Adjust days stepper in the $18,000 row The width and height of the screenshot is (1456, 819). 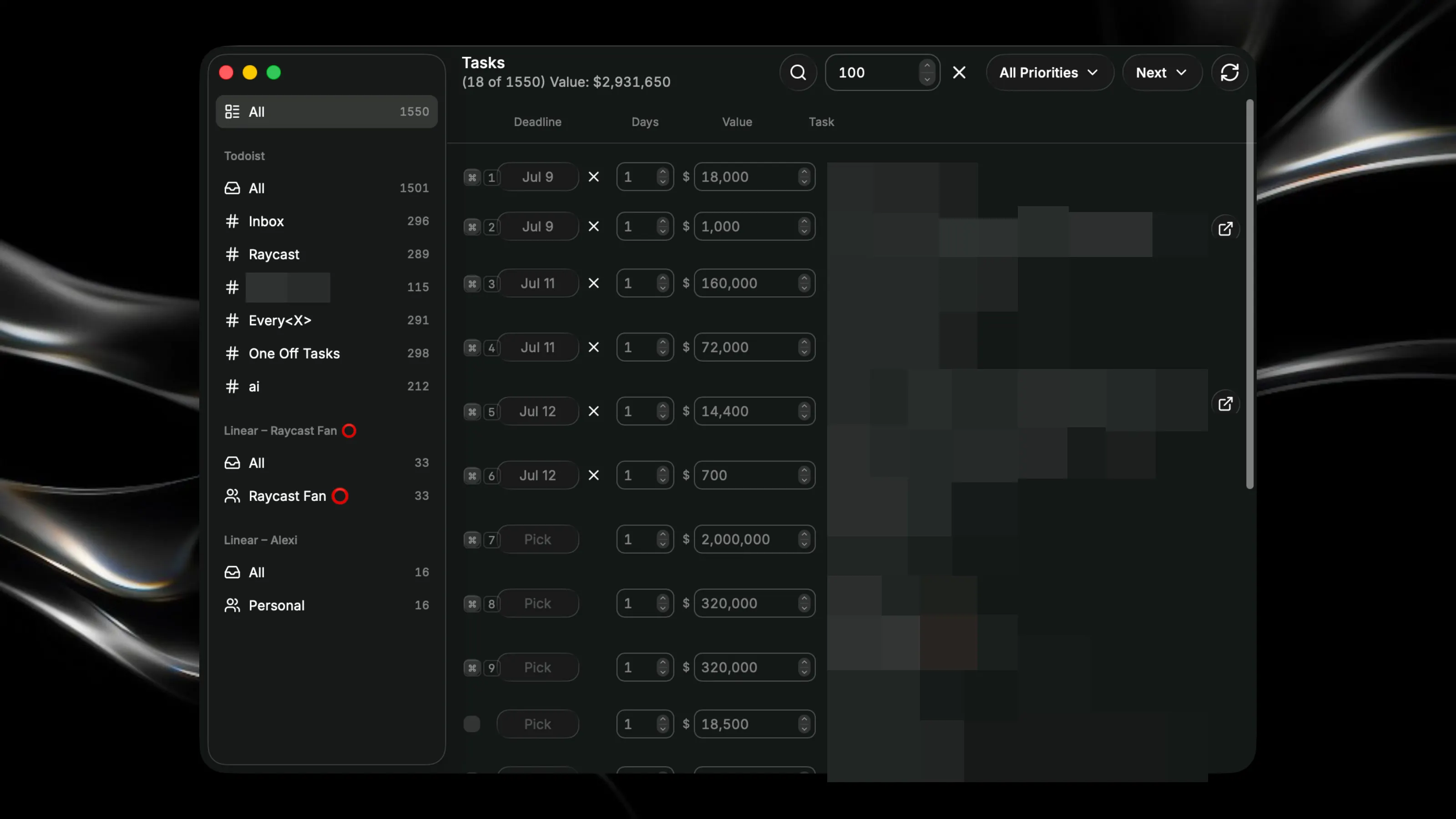[662, 177]
